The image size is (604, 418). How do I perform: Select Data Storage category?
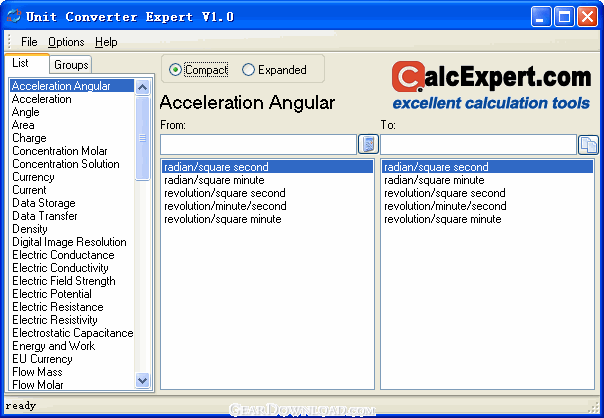(72, 203)
